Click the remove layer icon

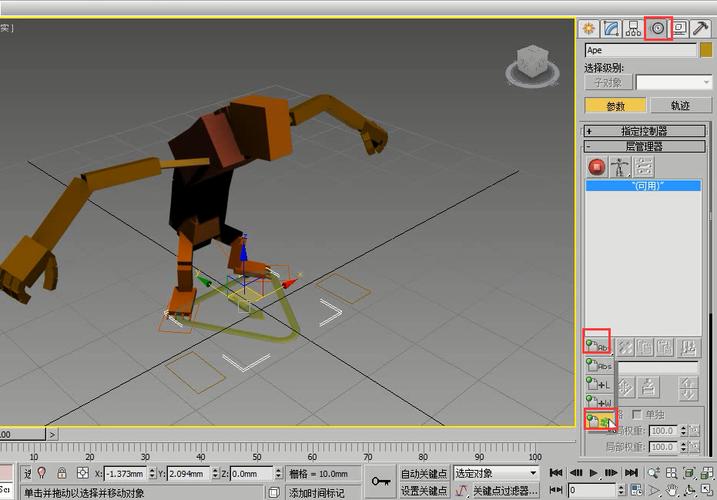(x=626, y=348)
